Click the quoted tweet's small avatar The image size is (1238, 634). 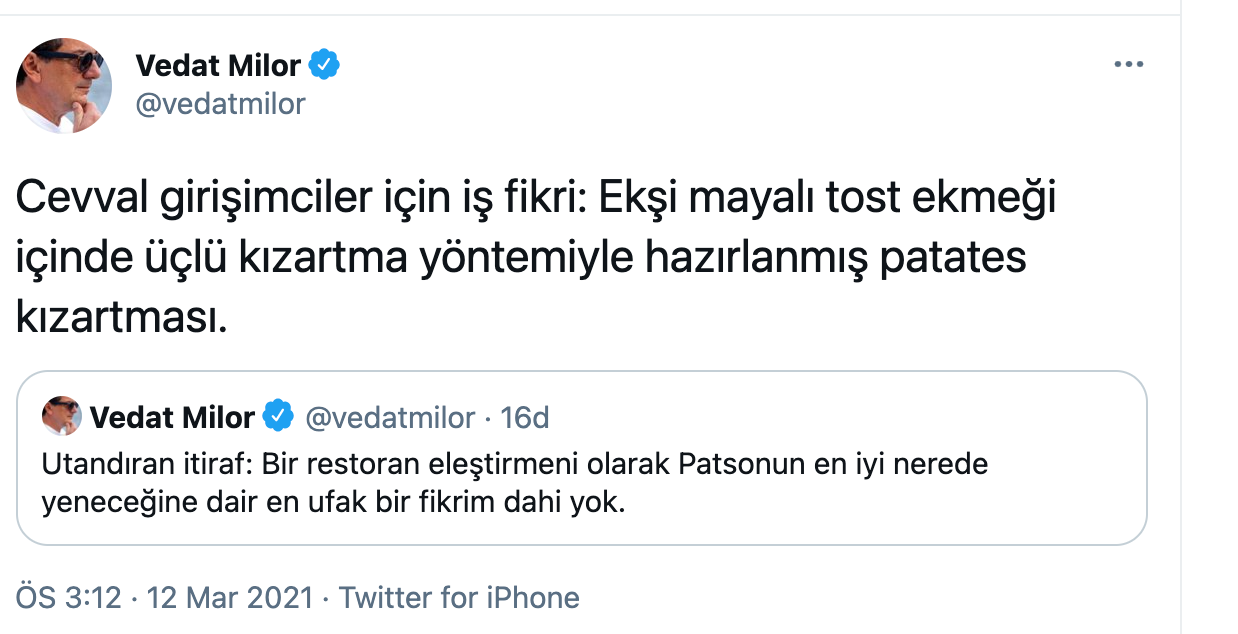61,417
